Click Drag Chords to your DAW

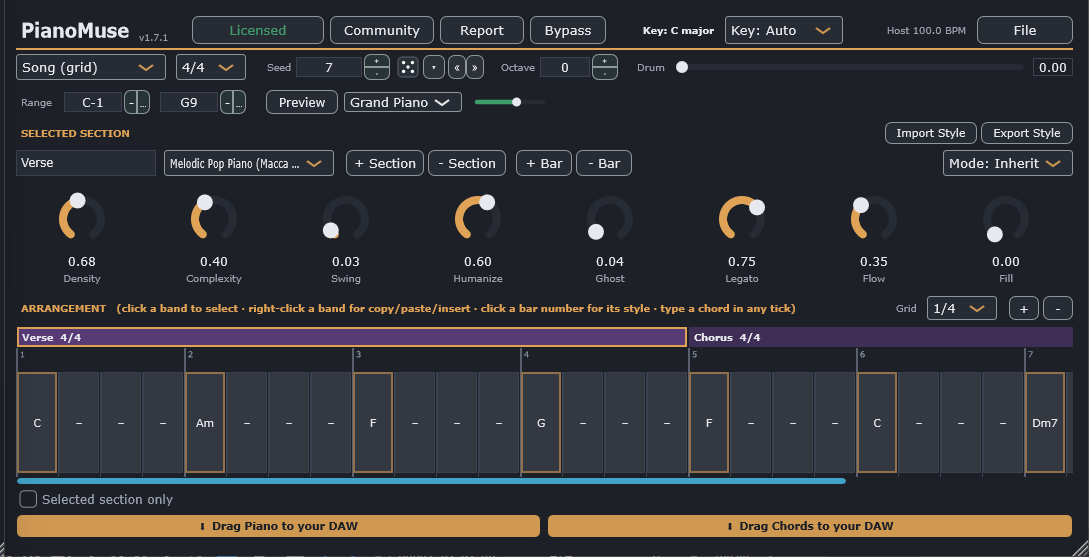pyautogui.click(x=810, y=526)
